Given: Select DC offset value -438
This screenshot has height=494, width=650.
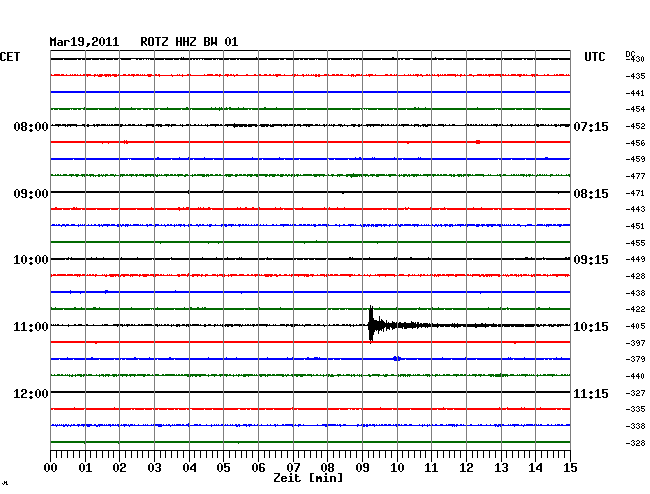Looking at the screenshot, I should (635, 293).
